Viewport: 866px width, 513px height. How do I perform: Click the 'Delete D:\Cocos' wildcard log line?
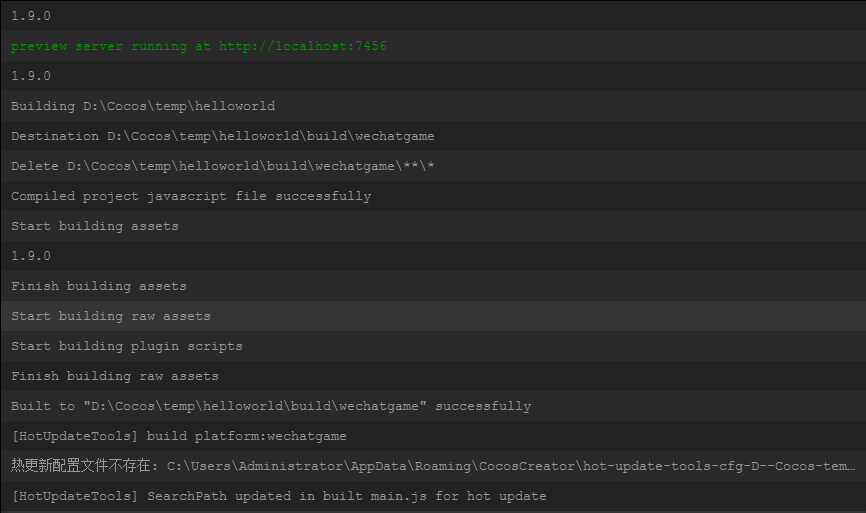(222, 166)
